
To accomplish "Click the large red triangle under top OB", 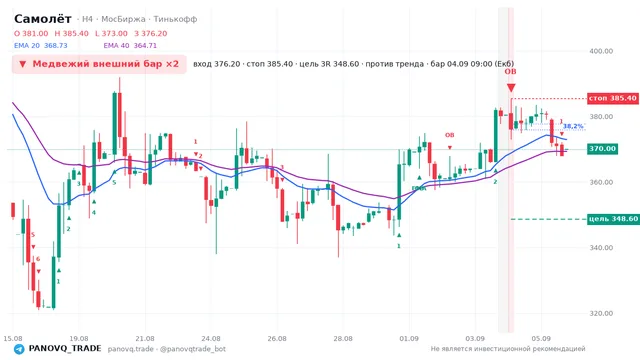I will [511, 88].
